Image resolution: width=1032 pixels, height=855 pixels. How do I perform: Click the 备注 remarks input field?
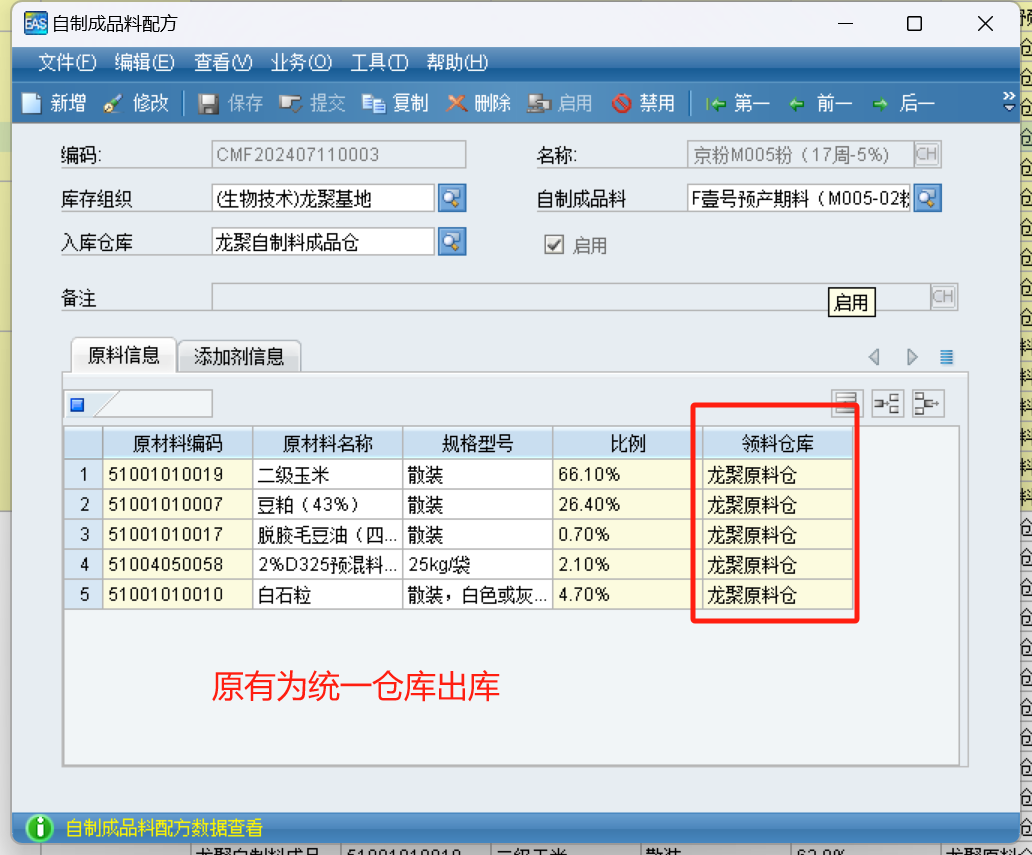tap(570, 297)
